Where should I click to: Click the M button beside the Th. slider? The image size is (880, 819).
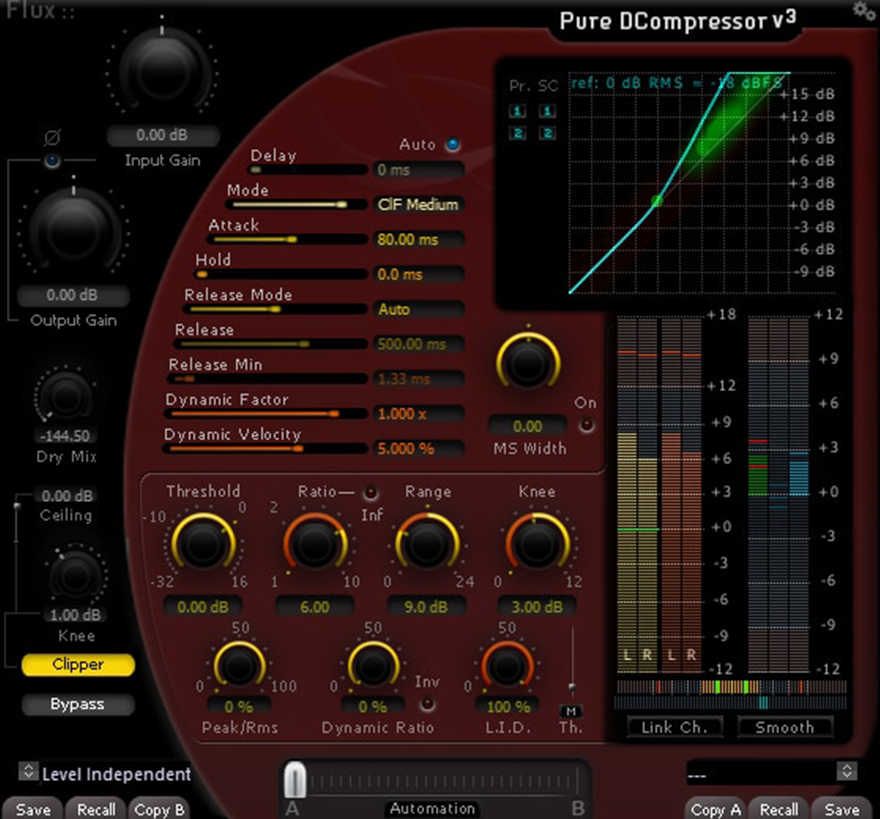click(x=572, y=711)
